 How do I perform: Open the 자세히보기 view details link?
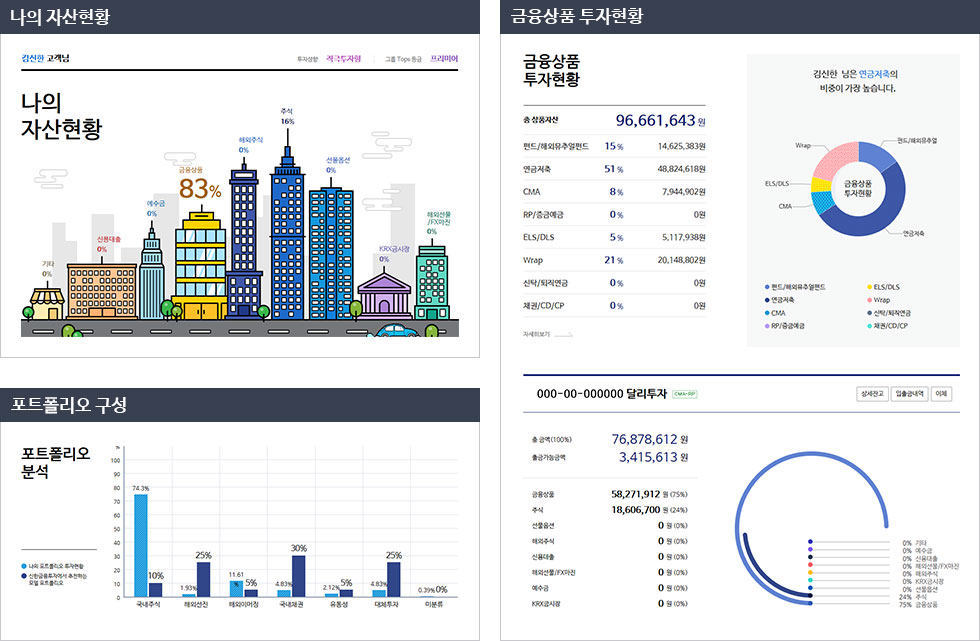(536, 334)
